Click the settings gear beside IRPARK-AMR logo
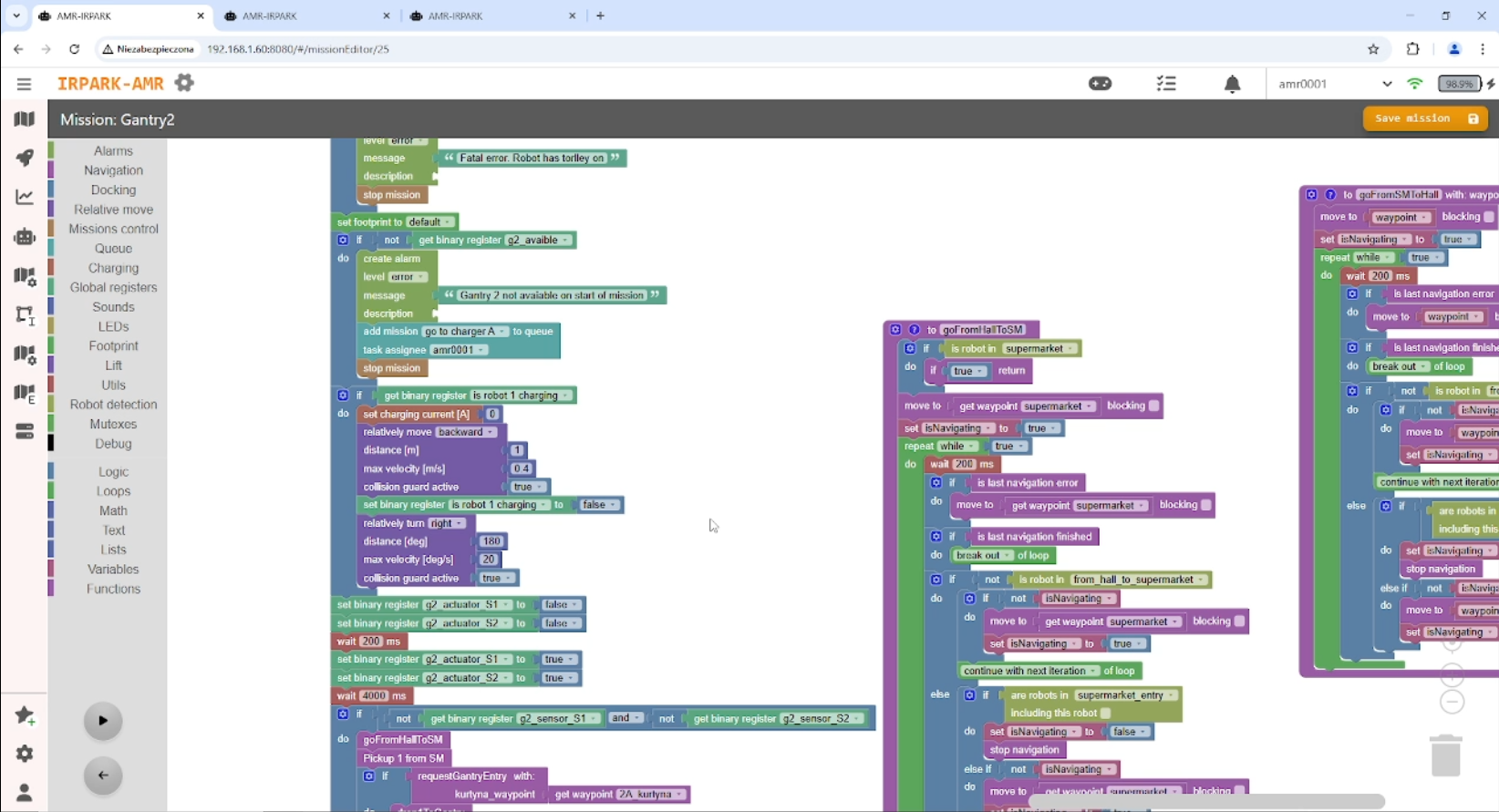The width and height of the screenshot is (1499, 812). [x=184, y=83]
